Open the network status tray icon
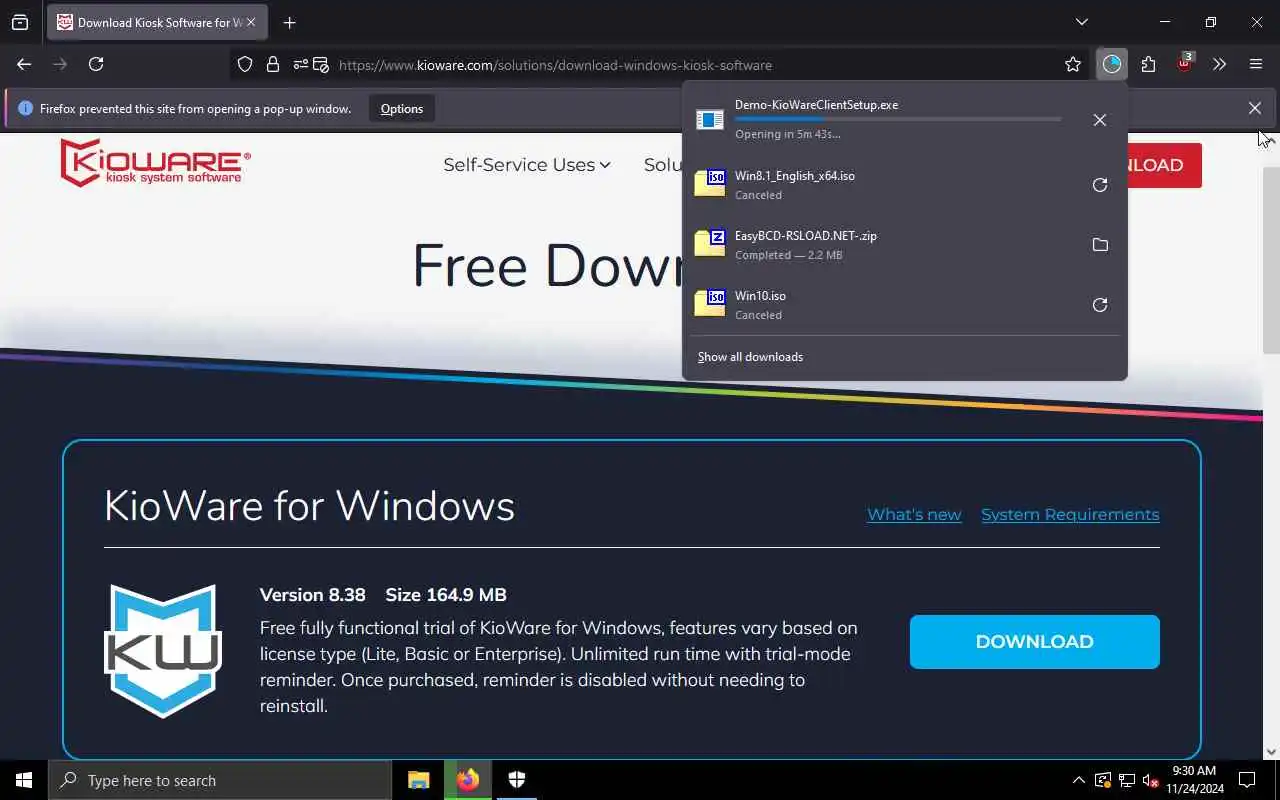 [x=1127, y=781]
